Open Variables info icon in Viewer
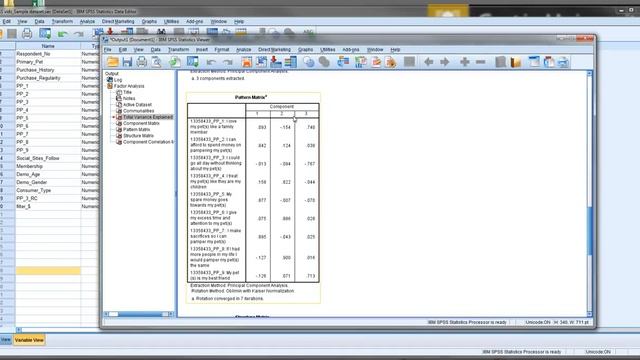The width and height of the screenshot is (640, 360). 291,62
